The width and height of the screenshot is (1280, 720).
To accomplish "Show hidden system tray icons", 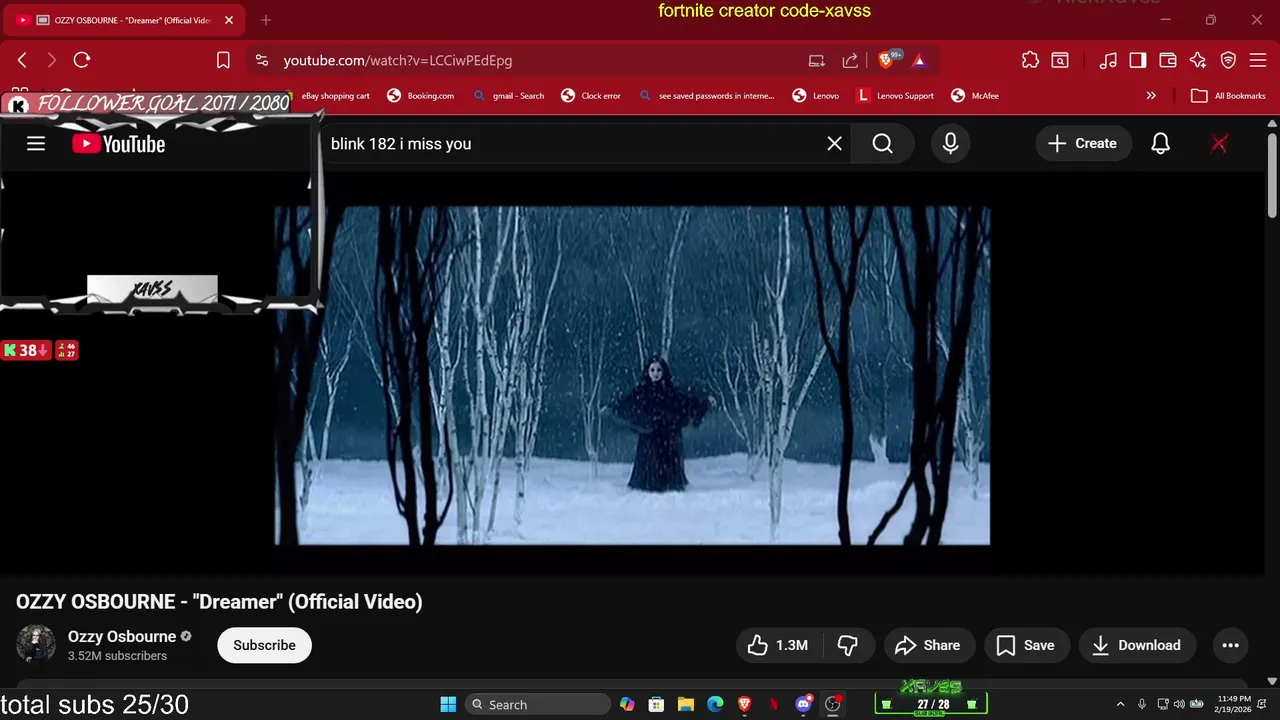I will [1120, 704].
